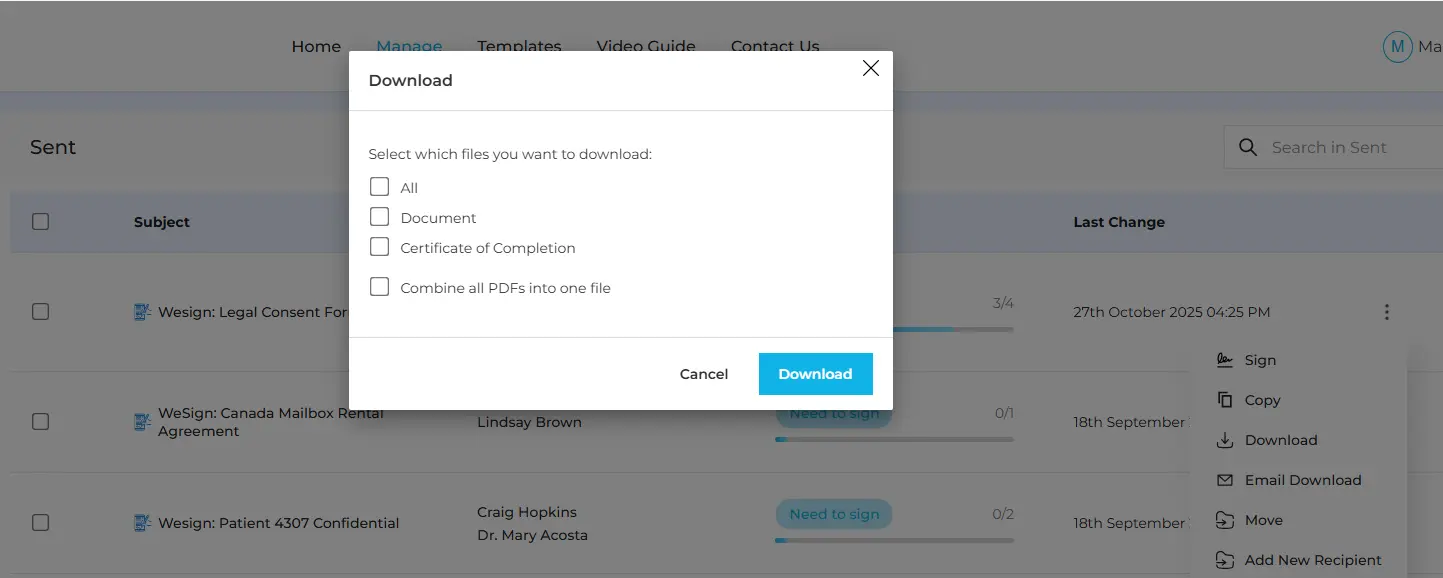The width and height of the screenshot is (1443, 578).
Task: Click the Email Download envelope icon
Action: coord(1224,480)
